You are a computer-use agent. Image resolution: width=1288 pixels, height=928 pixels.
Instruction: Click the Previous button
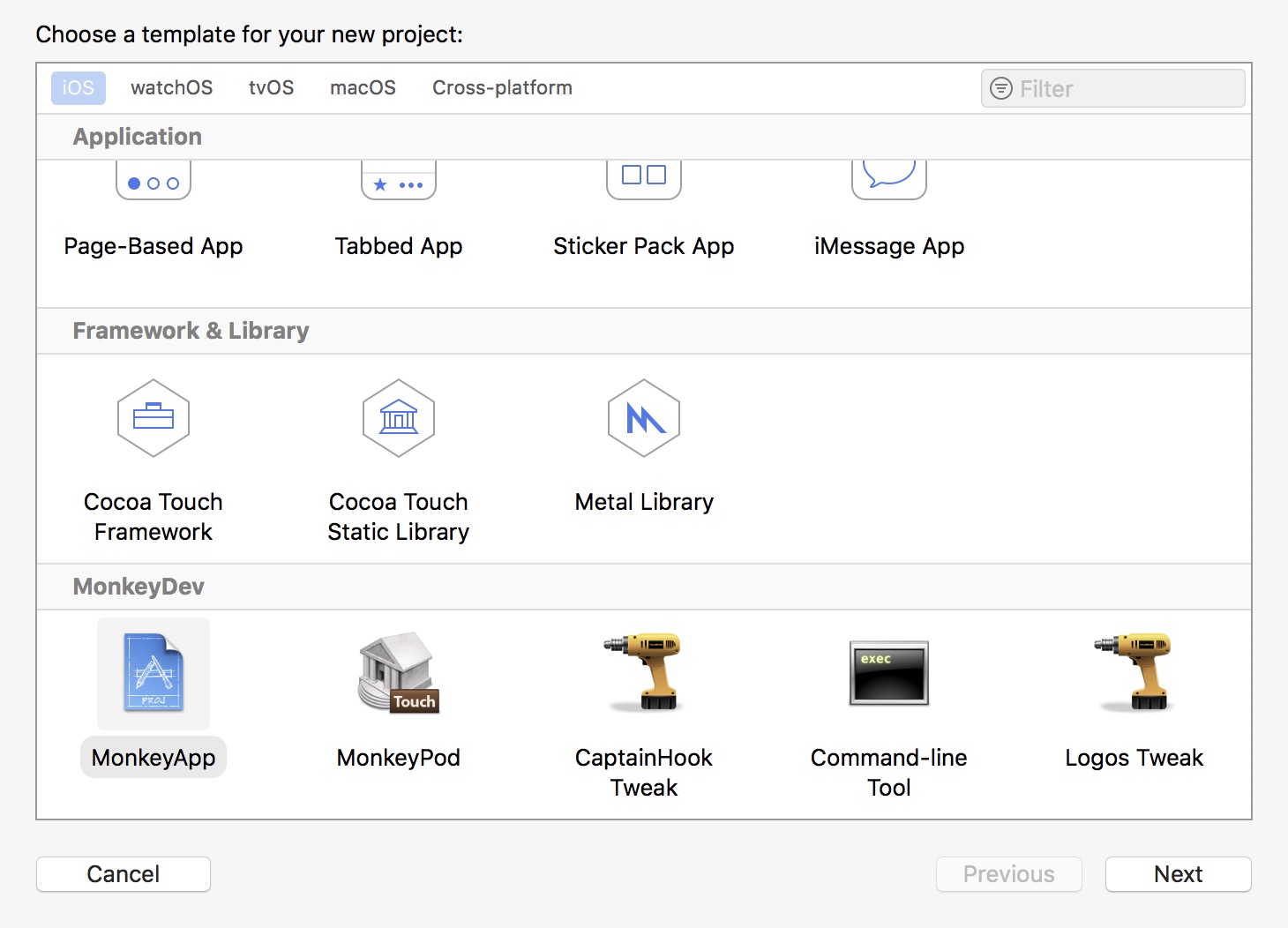tap(1009, 874)
